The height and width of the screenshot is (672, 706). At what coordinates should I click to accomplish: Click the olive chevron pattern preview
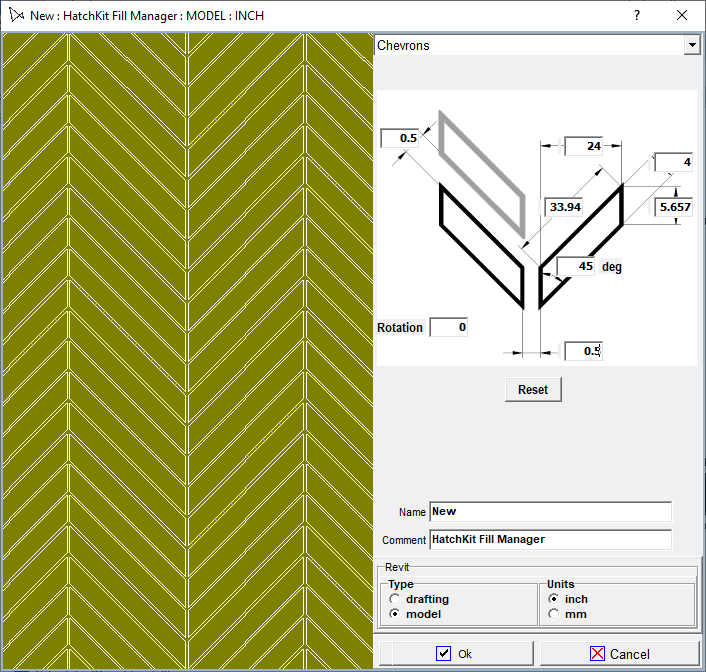[187, 350]
